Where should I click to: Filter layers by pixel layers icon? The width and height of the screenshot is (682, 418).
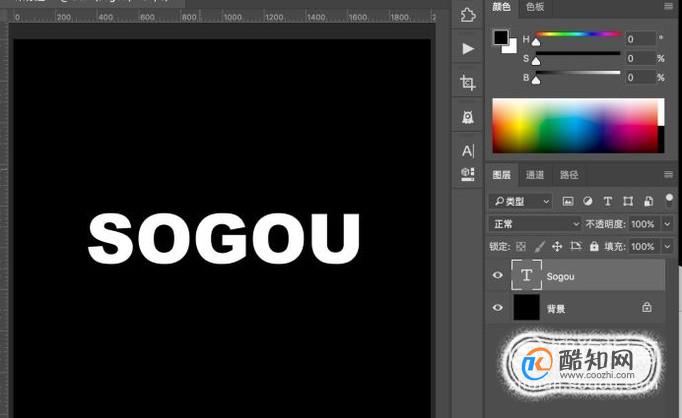pyautogui.click(x=568, y=201)
